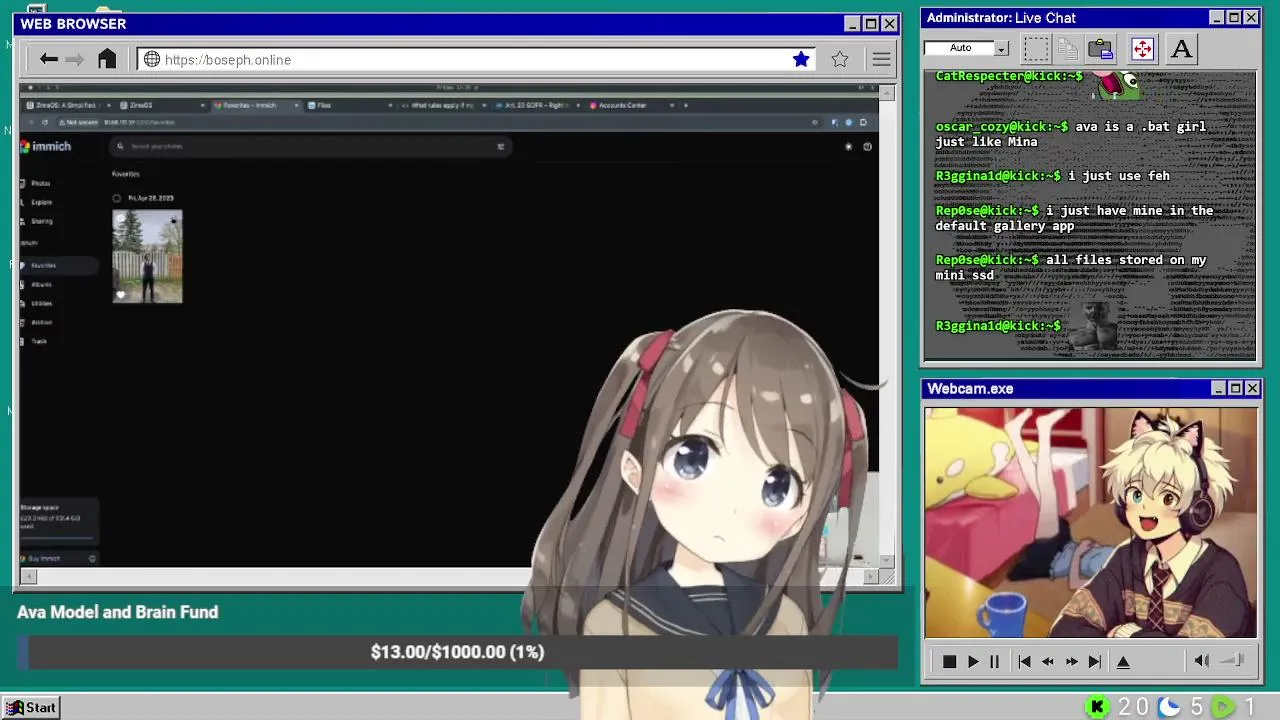Click the filled blue bookmark star
Viewport: 1280px width, 720px height.
[801, 60]
